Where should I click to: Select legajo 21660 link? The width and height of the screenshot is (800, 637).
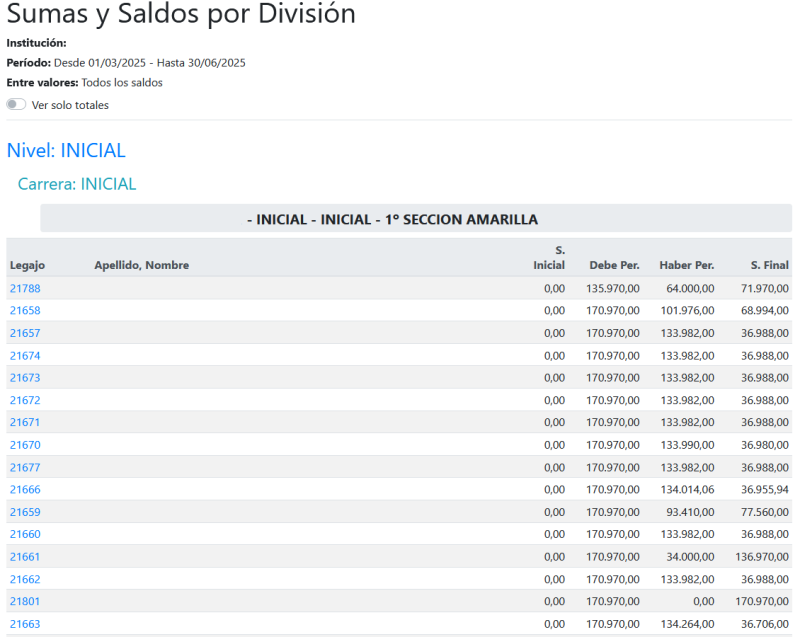coord(25,534)
